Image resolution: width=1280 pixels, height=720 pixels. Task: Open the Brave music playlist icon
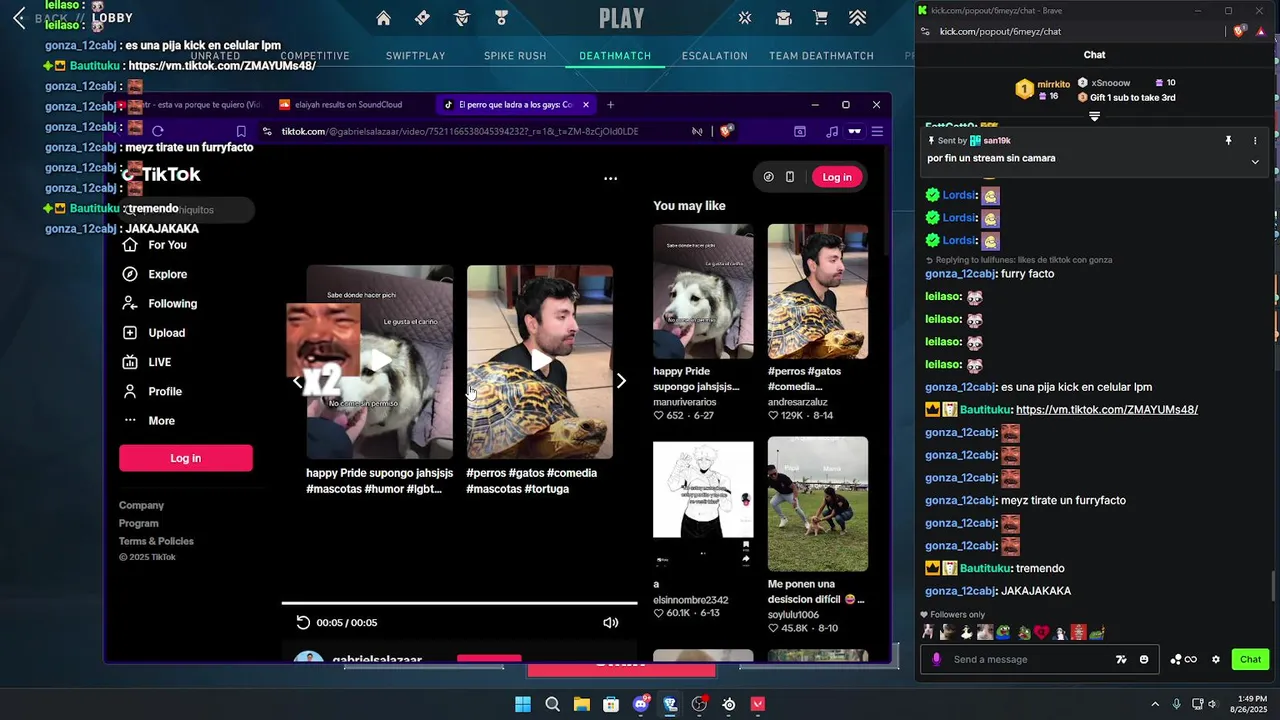click(832, 131)
